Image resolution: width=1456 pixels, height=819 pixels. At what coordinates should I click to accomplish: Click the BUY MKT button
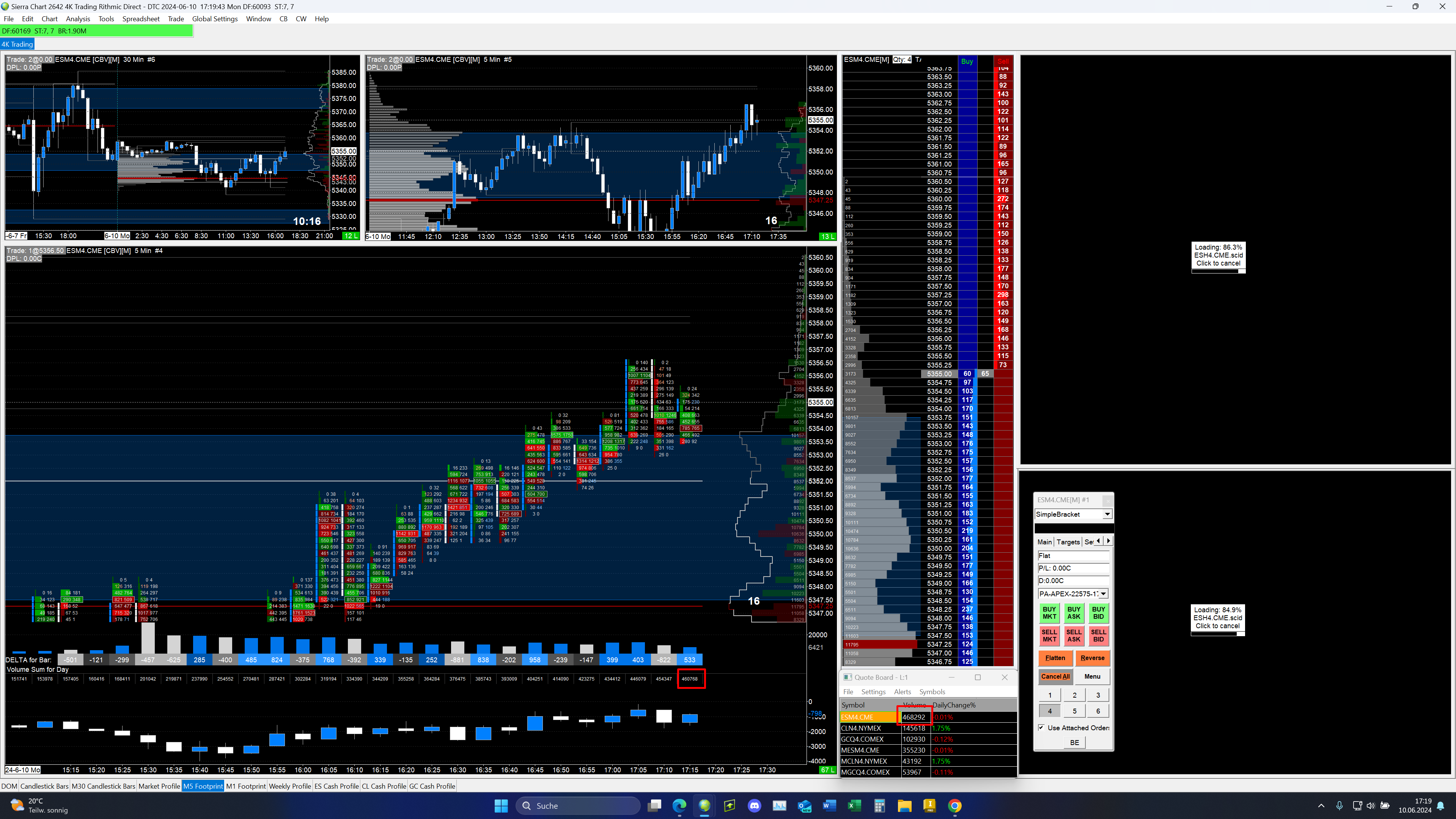pos(1049,613)
